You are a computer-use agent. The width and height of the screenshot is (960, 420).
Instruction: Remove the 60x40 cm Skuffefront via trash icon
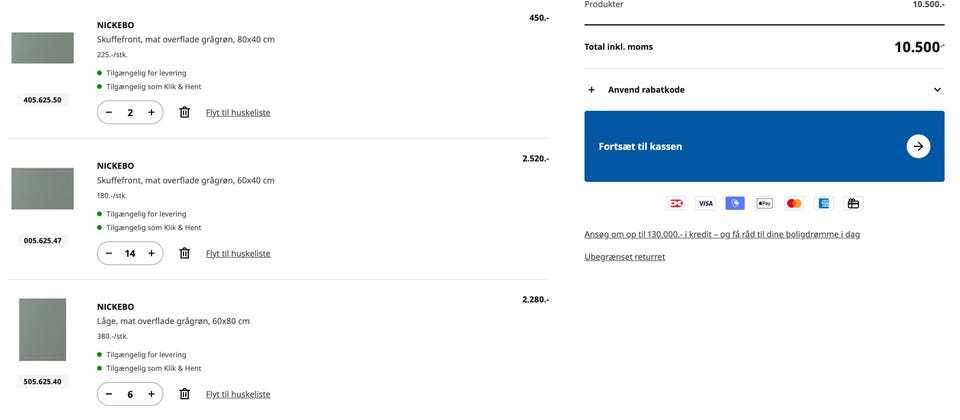click(184, 254)
